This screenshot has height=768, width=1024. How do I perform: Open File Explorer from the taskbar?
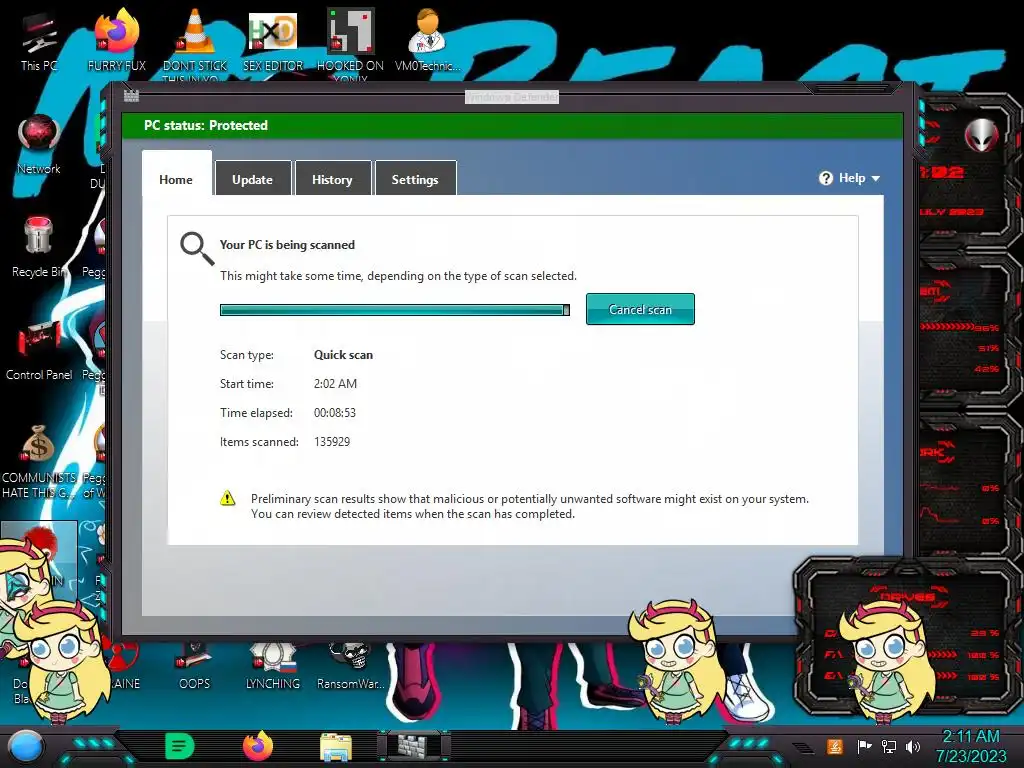[336, 748]
